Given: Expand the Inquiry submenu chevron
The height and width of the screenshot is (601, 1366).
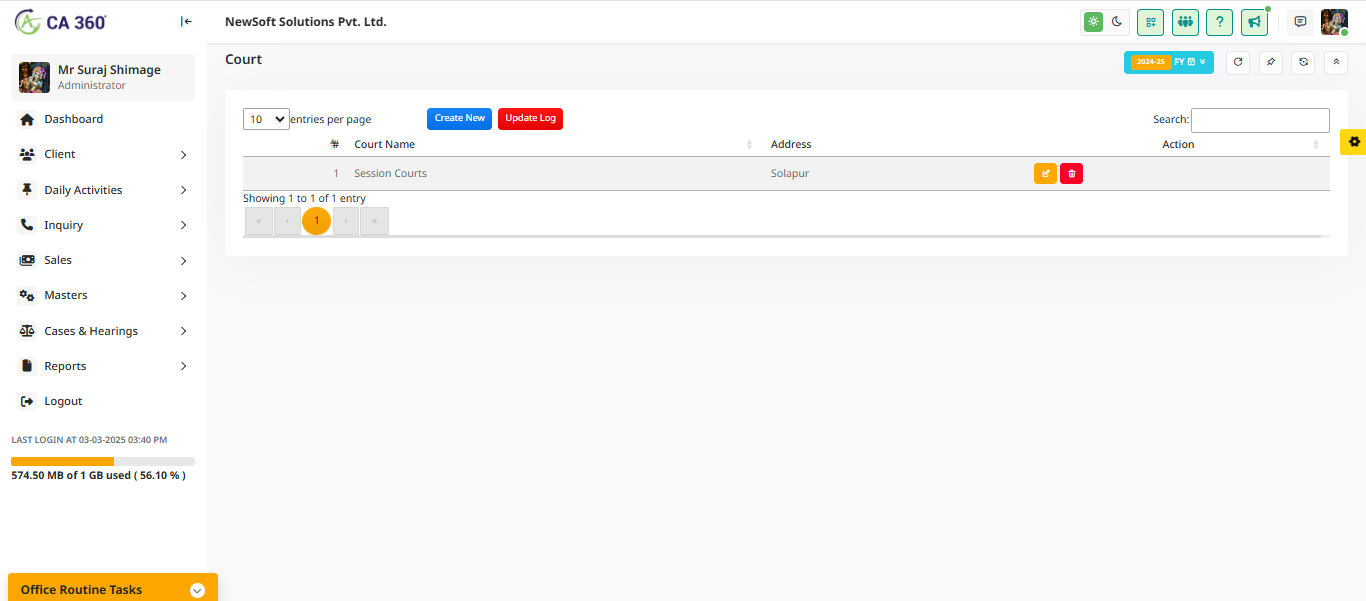Looking at the screenshot, I should pos(183,225).
